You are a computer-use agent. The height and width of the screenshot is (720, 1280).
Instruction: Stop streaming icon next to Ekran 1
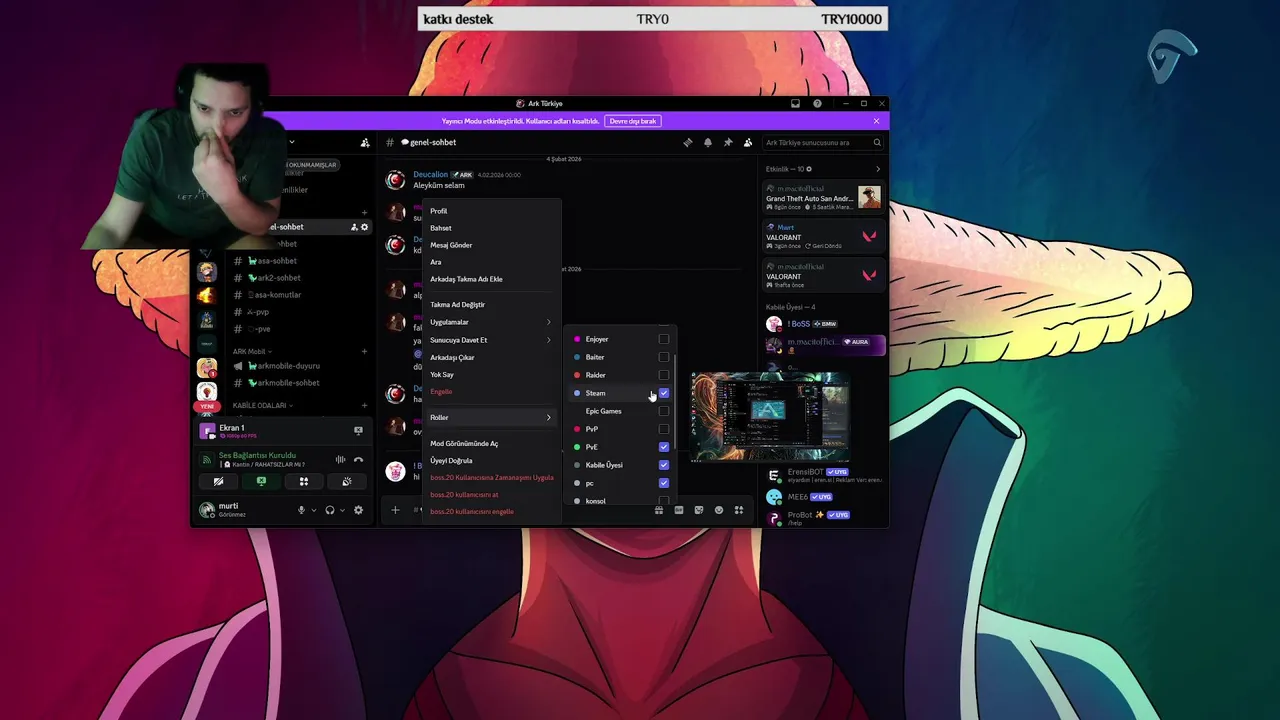(x=358, y=431)
